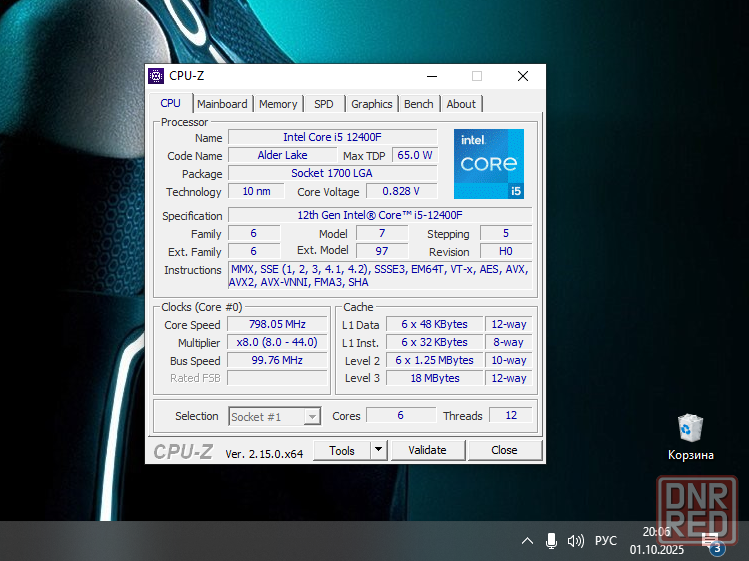Open the notification center icon

pos(712,541)
